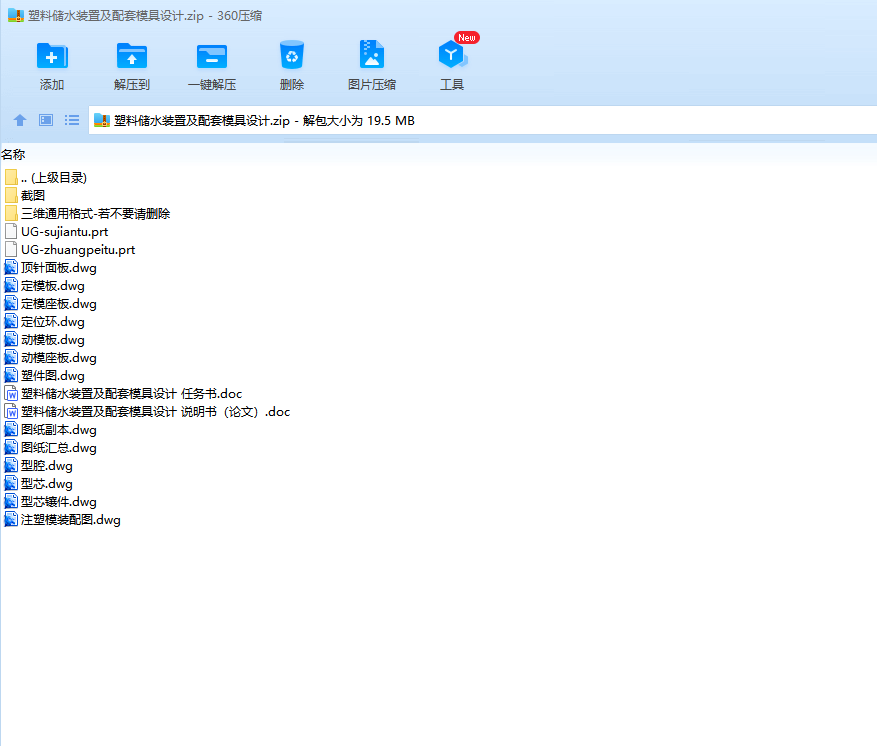Switch to the thumbnail view icon
The image size is (877, 746).
[x=46, y=120]
